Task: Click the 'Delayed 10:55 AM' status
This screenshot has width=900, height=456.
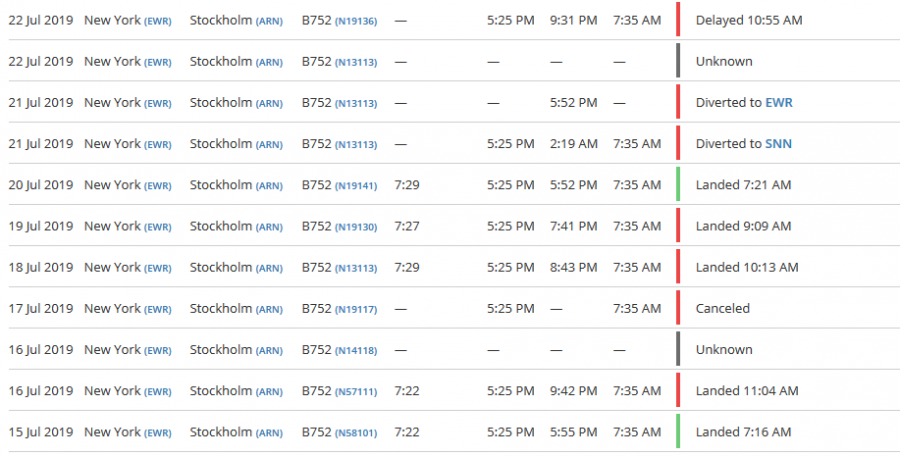Action: [748, 20]
